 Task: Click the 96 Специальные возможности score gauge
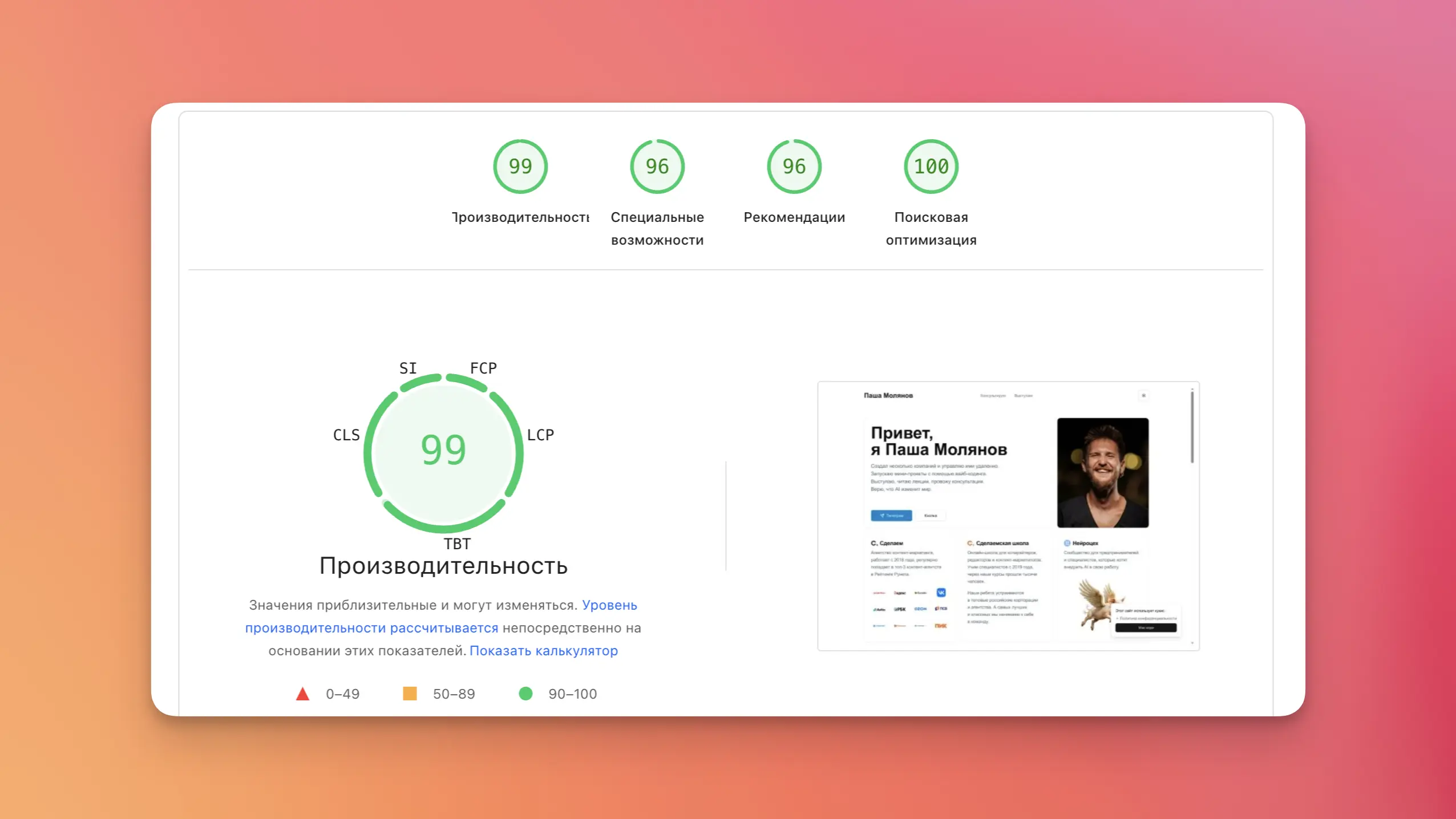(657, 167)
